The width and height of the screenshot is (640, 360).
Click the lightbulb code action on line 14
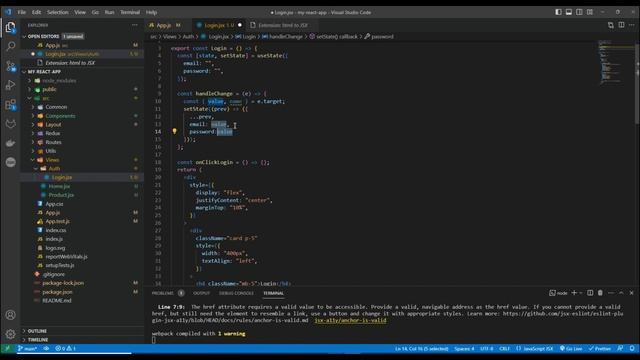click(x=174, y=131)
